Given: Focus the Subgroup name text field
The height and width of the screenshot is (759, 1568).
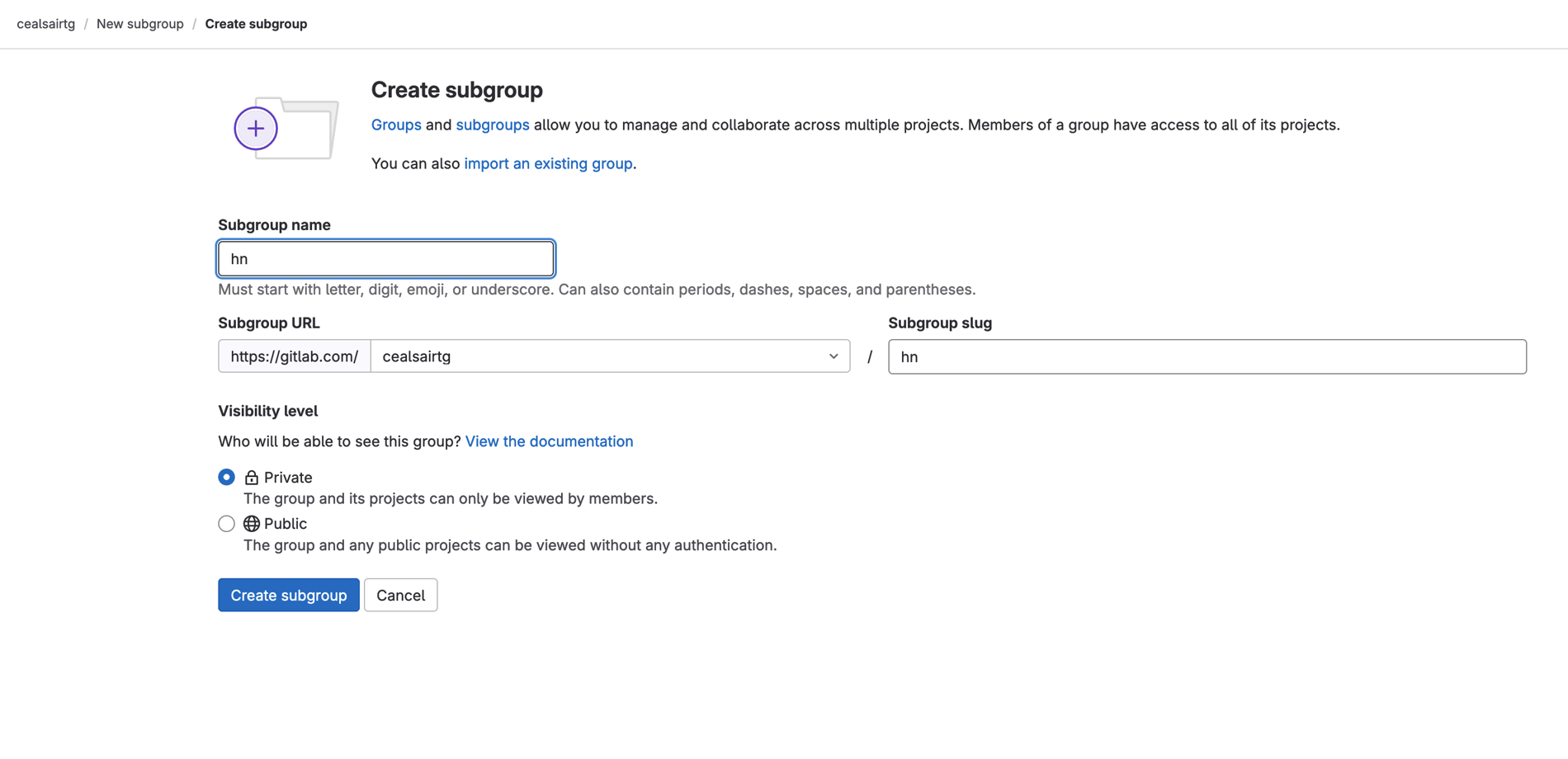Looking at the screenshot, I should coord(386,259).
